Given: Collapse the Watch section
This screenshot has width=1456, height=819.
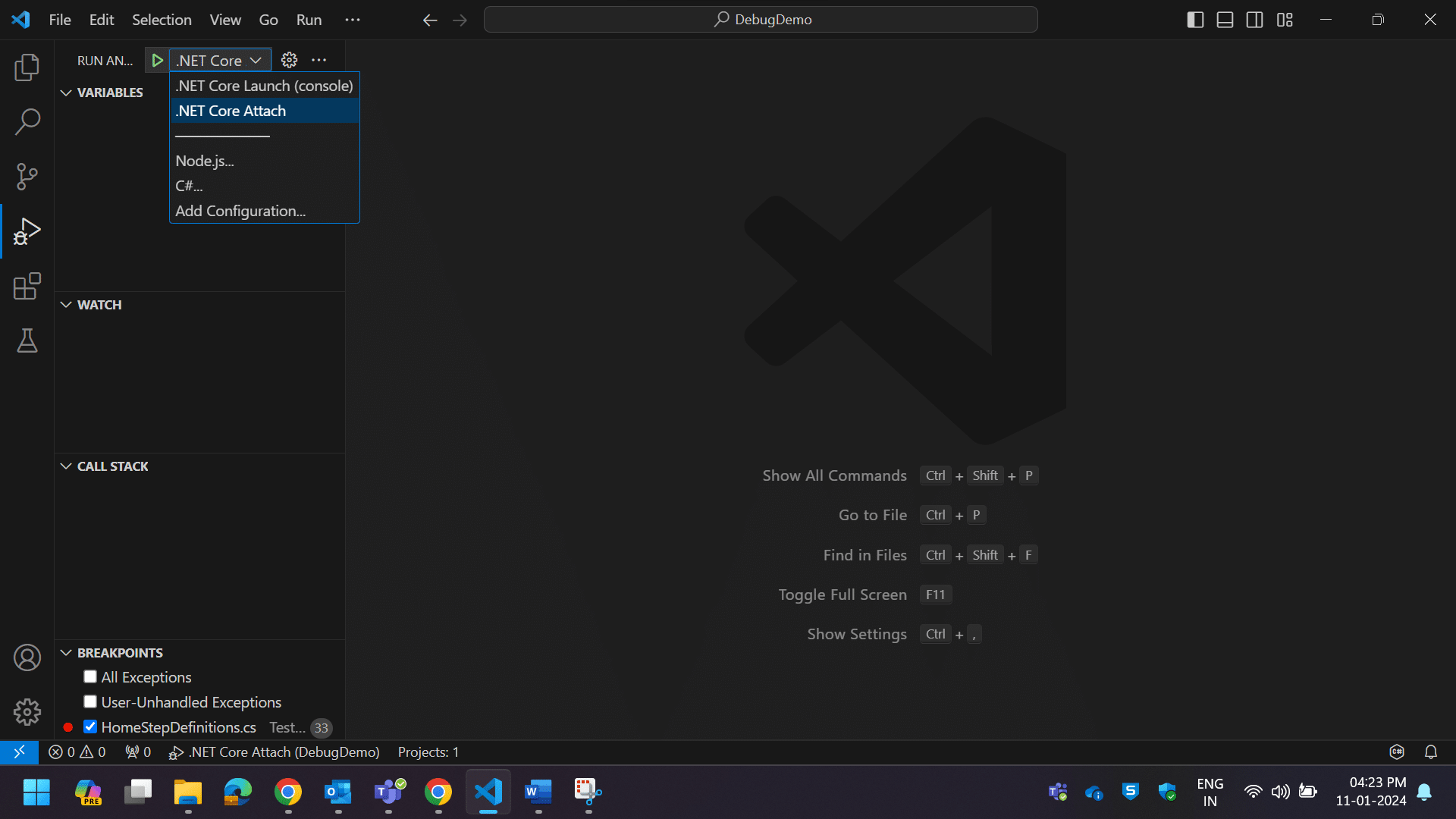Looking at the screenshot, I should (x=66, y=305).
